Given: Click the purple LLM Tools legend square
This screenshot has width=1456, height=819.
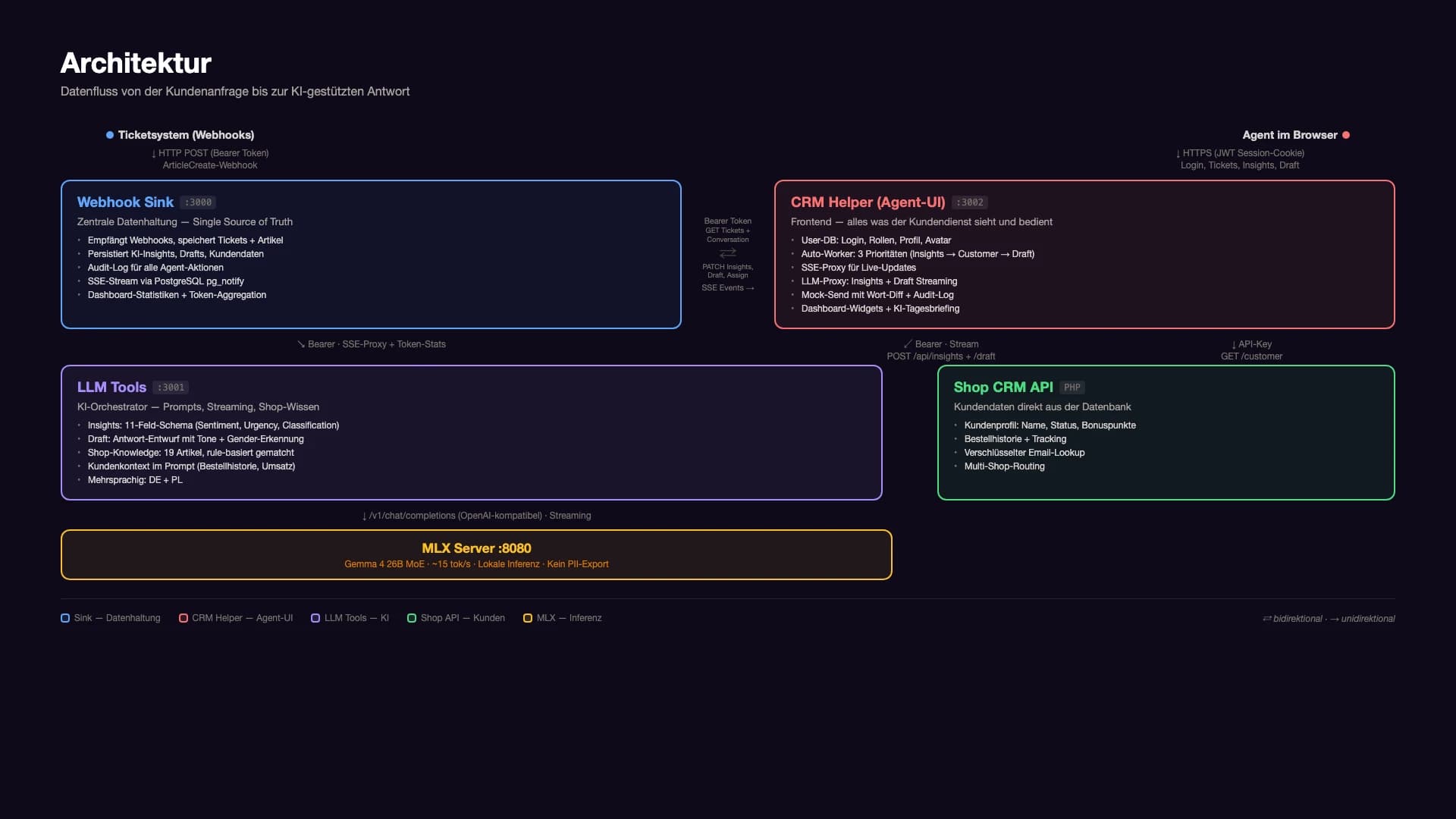Looking at the screenshot, I should [315, 618].
